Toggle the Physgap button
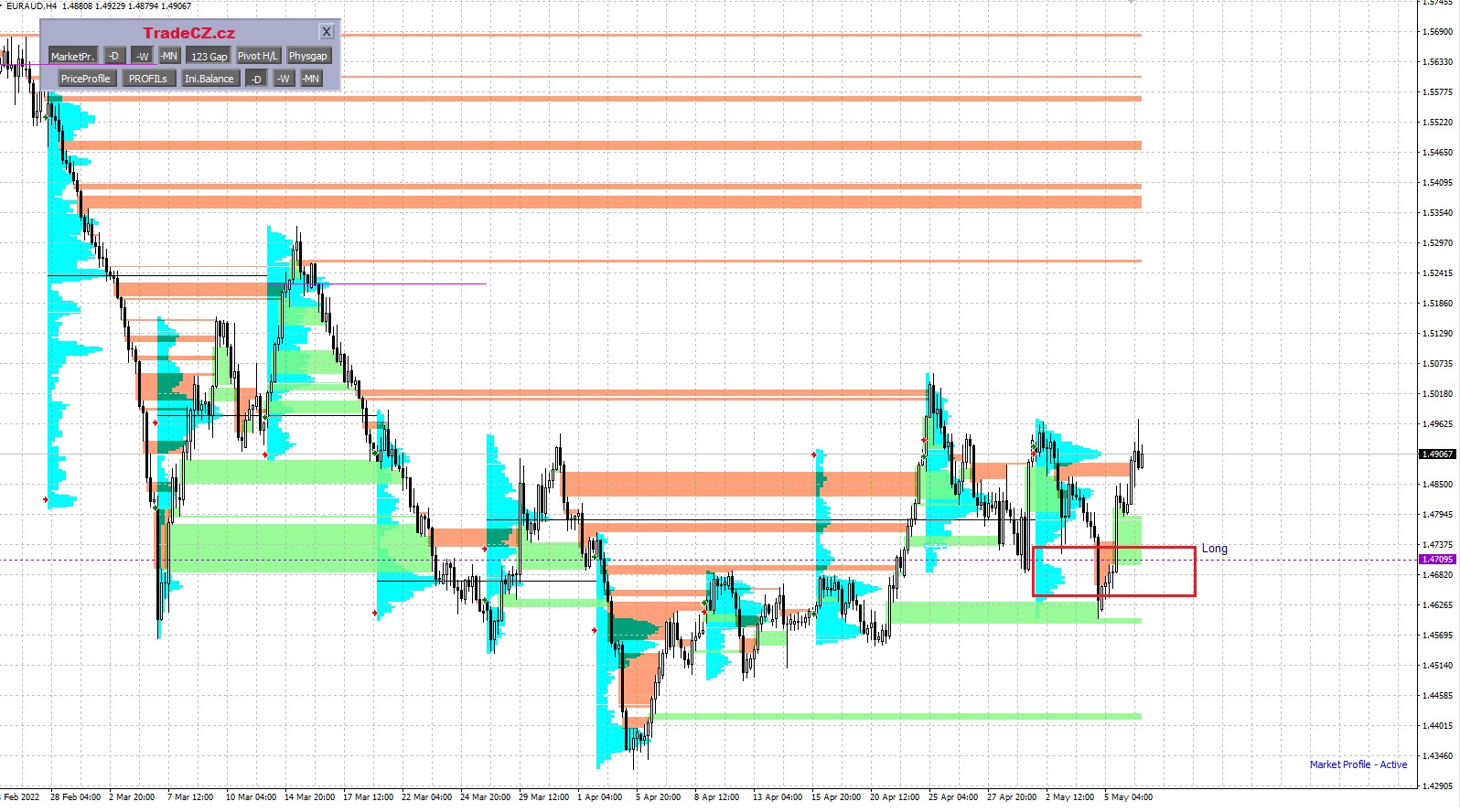The image size is (1460, 812). point(308,57)
